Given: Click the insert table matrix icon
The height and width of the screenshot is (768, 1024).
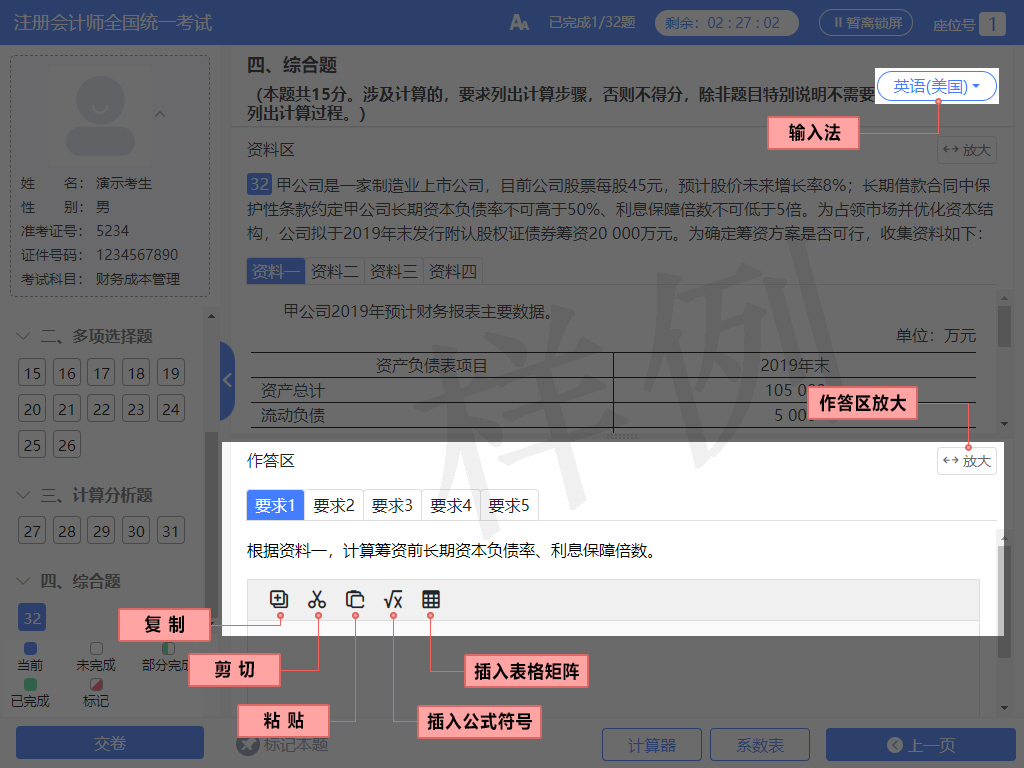Looking at the screenshot, I should (x=430, y=599).
